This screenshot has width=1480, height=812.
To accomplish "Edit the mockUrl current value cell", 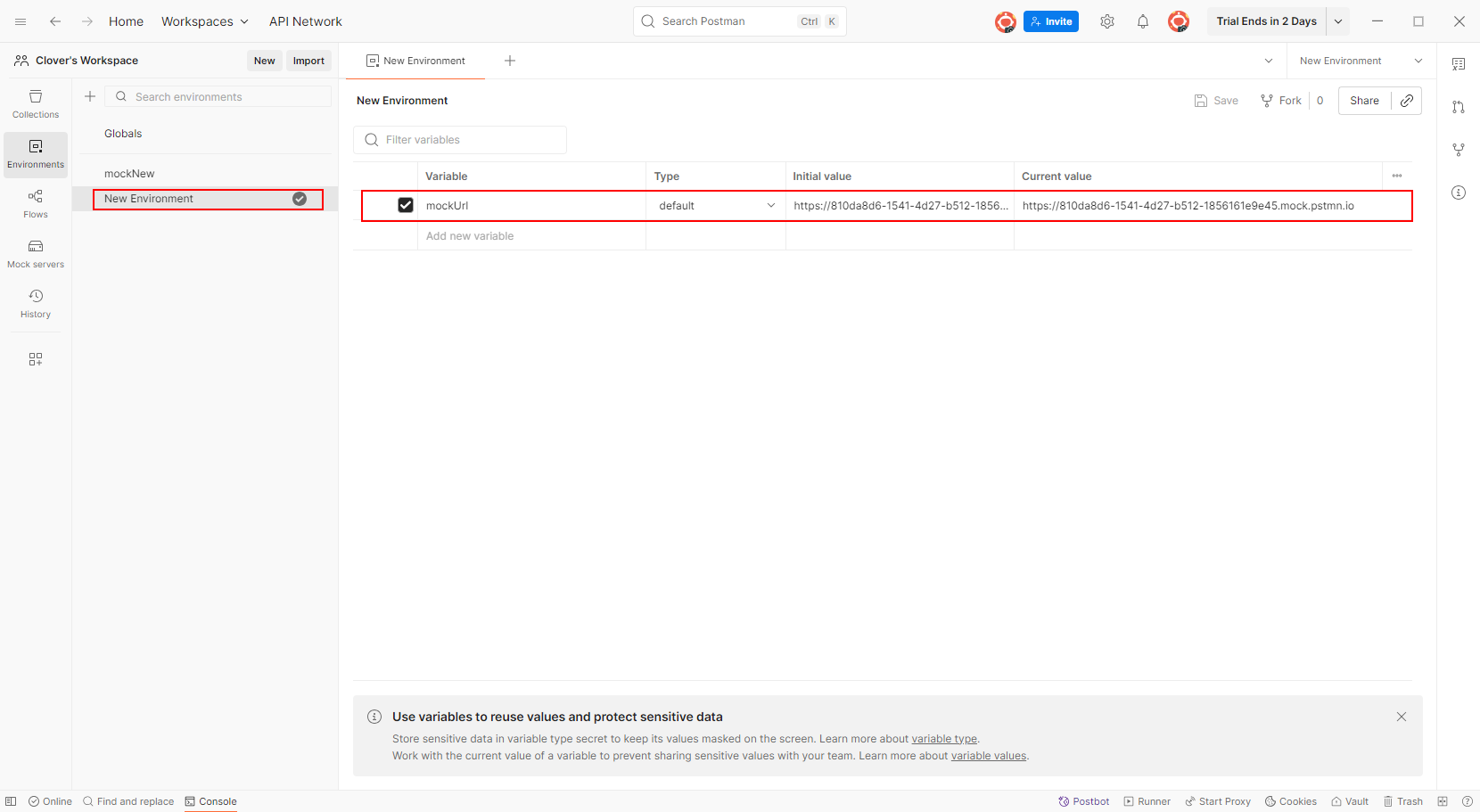I will [1213, 206].
